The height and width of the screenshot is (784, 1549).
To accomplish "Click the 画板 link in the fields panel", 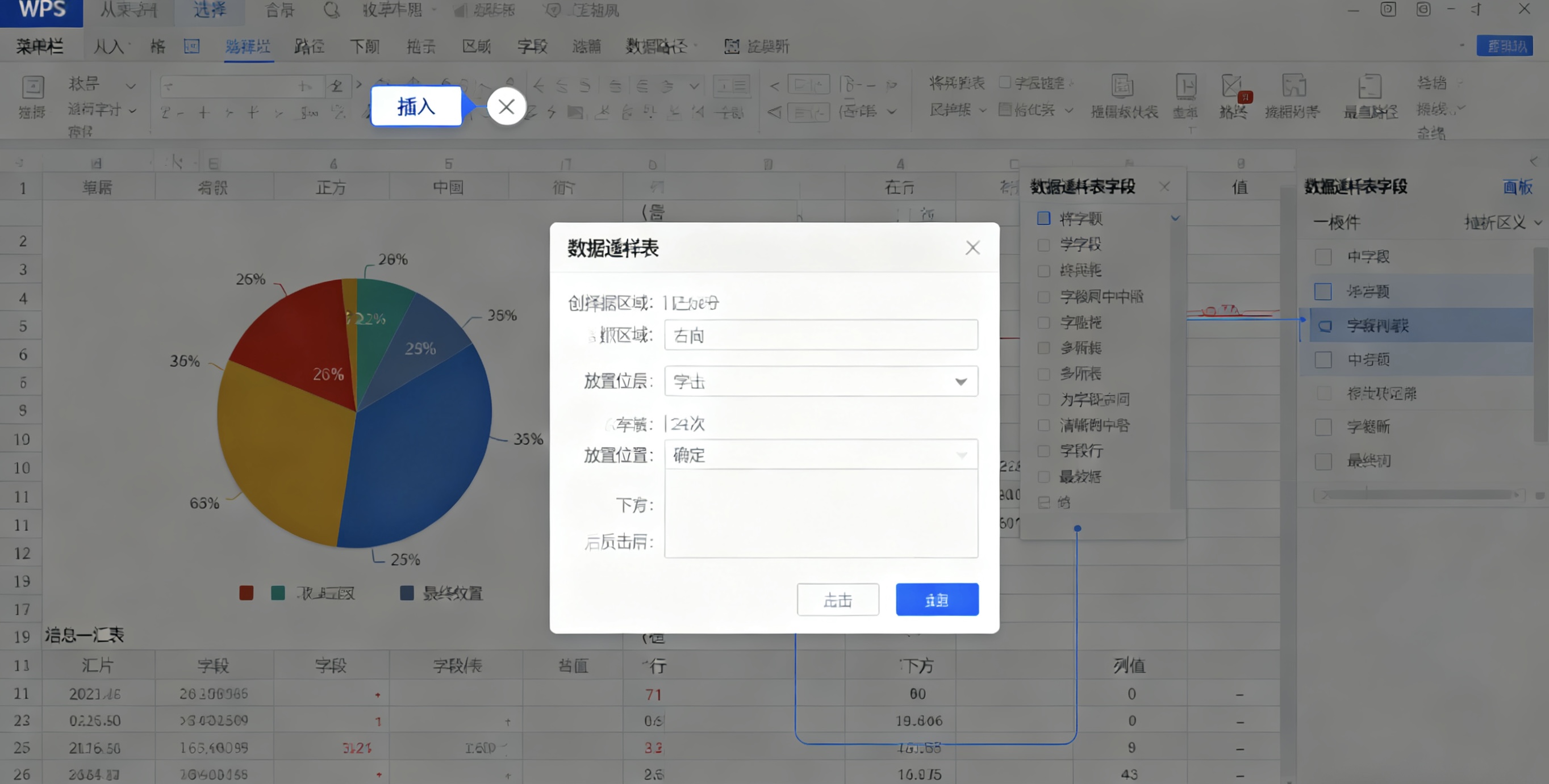I will (1518, 187).
